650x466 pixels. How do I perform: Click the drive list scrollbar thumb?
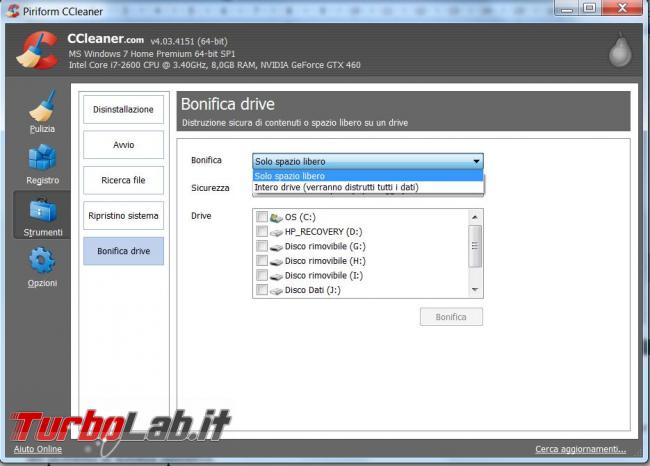[x=475, y=246]
